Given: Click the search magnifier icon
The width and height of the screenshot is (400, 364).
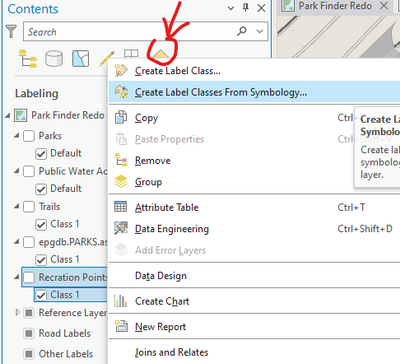Looking at the screenshot, I should tap(242, 31).
